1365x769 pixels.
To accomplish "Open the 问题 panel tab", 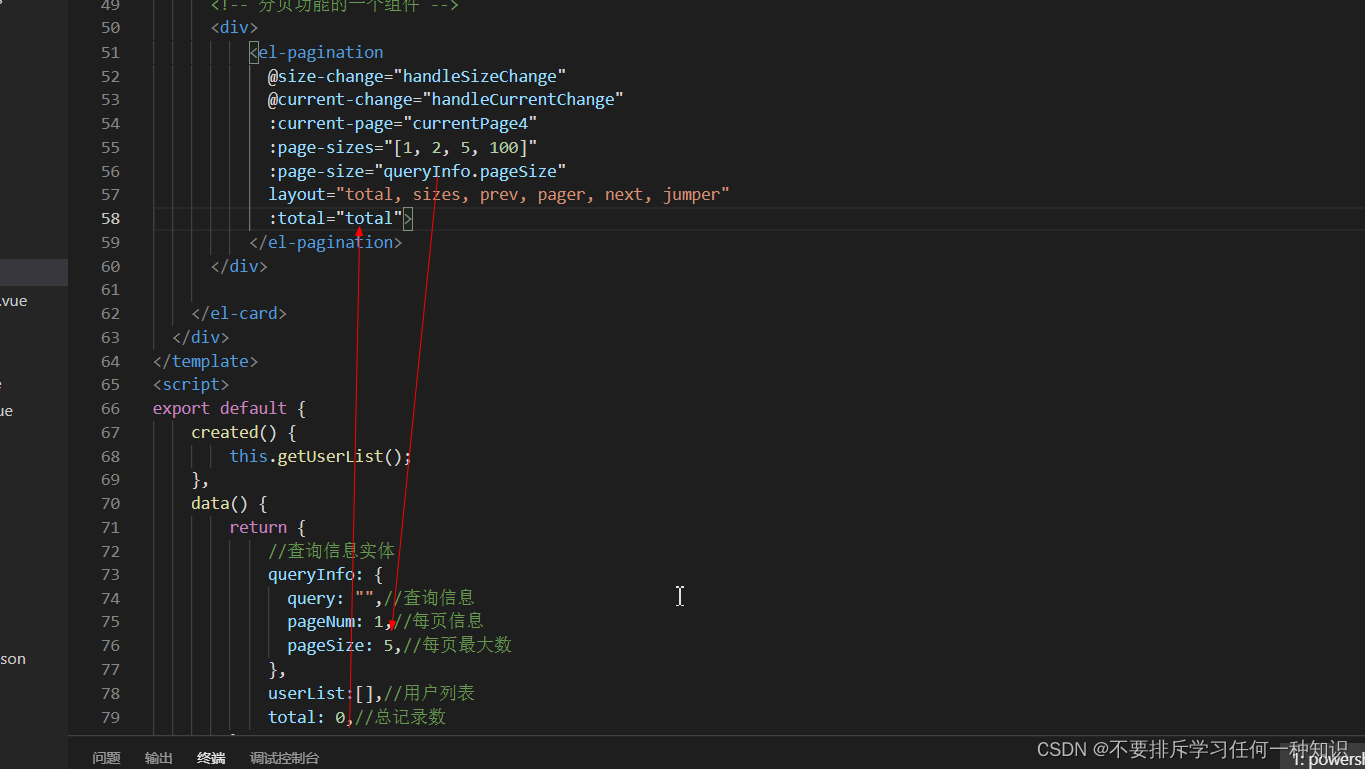I will [107, 758].
